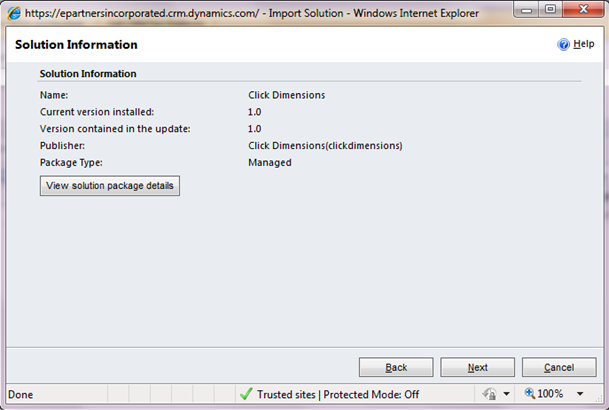This screenshot has width=609, height=410.
Task: Click the green trusted sites checkmark icon
Action: click(x=245, y=394)
